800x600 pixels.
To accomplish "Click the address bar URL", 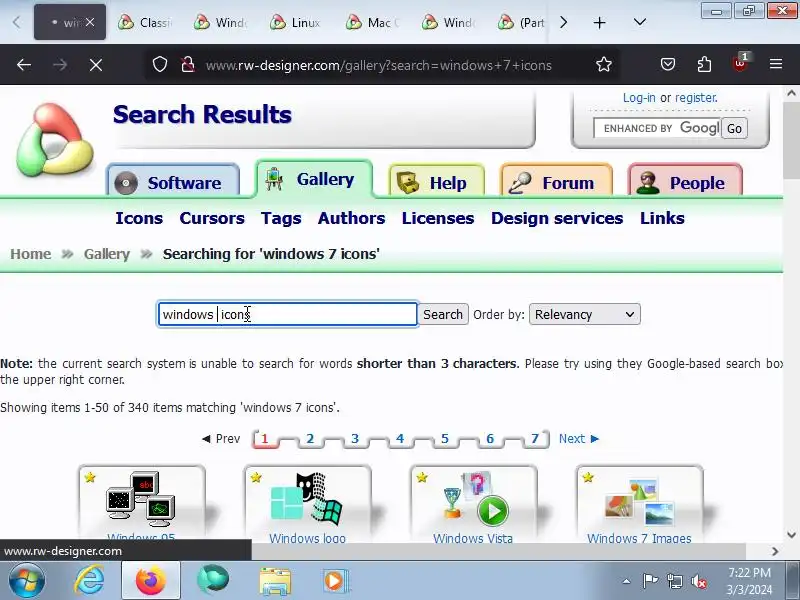I will coord(378,65).
